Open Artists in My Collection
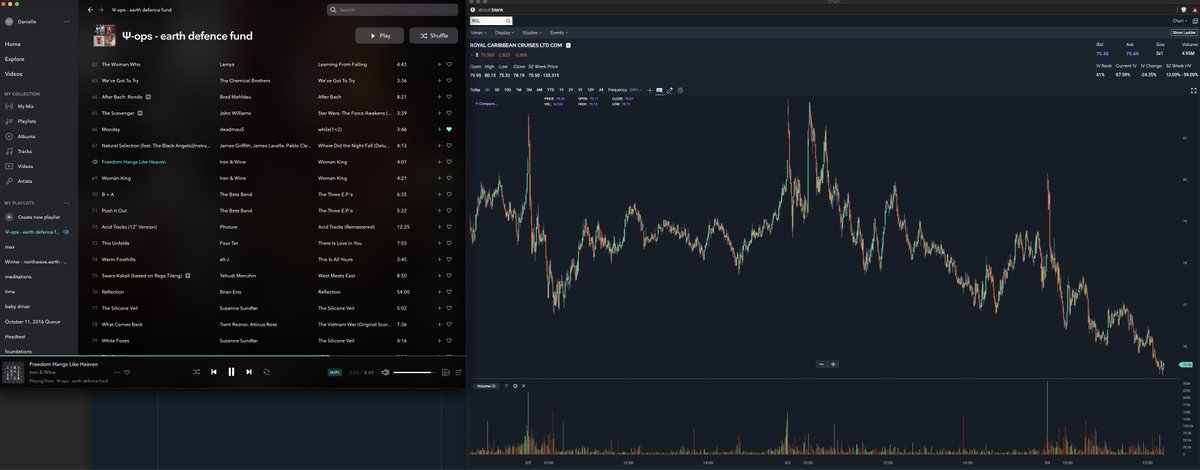The height and width of the screenshot is (470, 1200). 25,181
